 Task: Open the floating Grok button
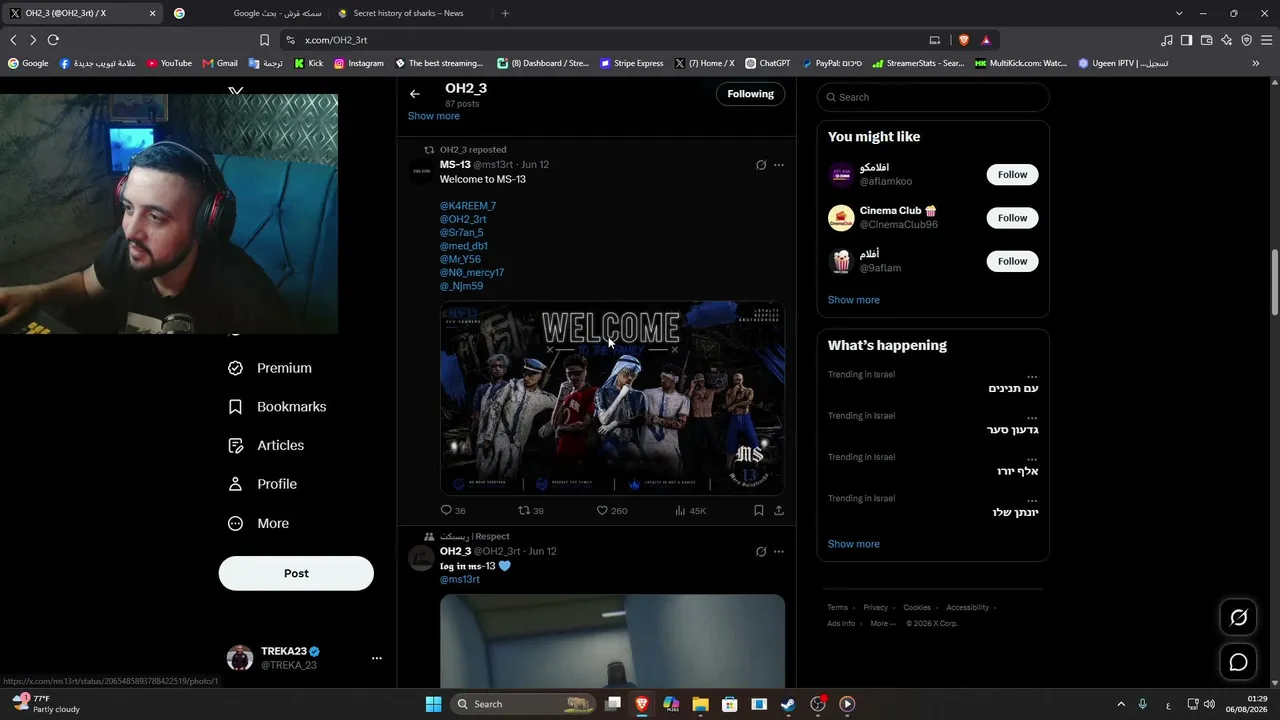coord(1238,618)
